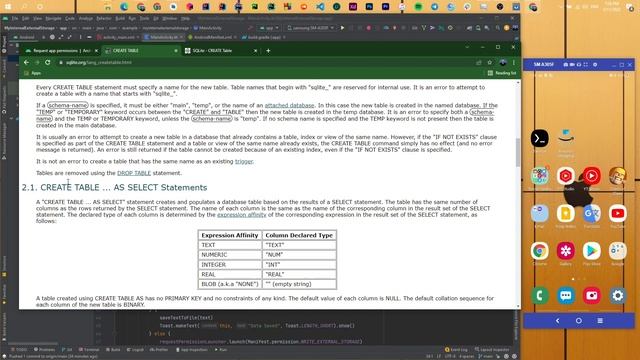This screenshot has width=640, height=360.
Task: Select the MainActivity breadcrumb in navigation bar
Action: point(207,28)
